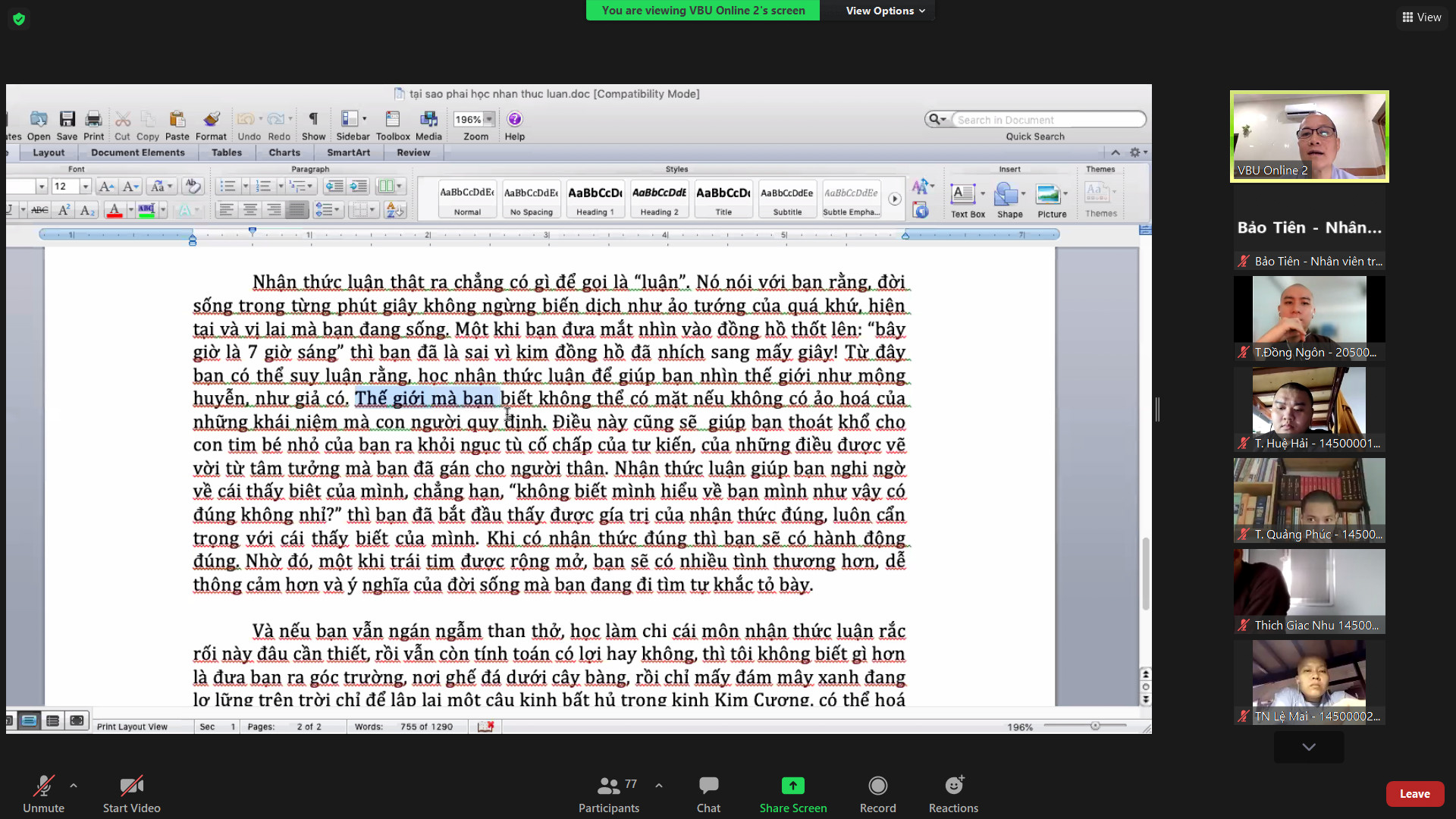Switch to the Tables tab

click(x=227, y=152)
